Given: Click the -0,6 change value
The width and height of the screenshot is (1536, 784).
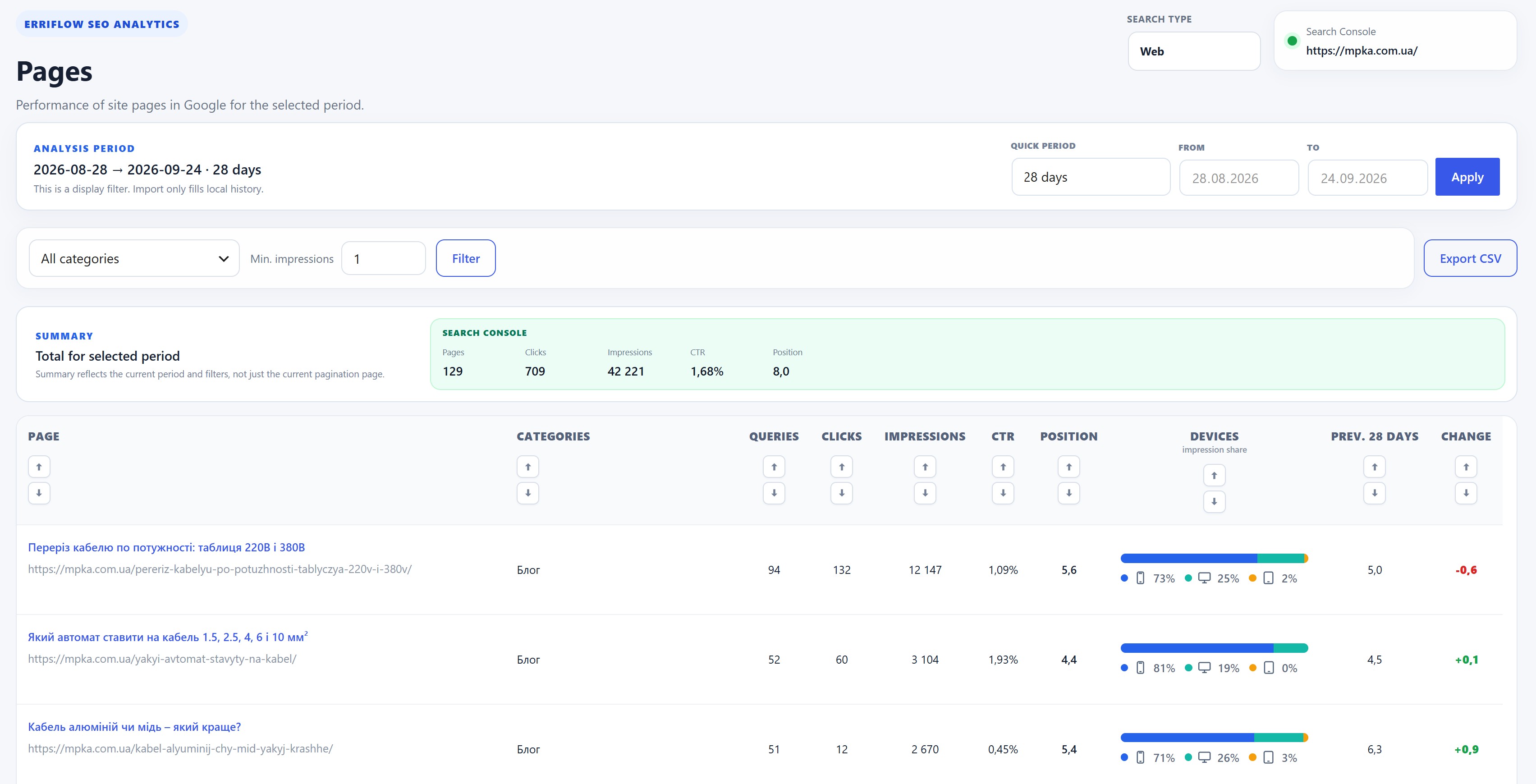Looking at the screenshot, I should pos(1466,570).
